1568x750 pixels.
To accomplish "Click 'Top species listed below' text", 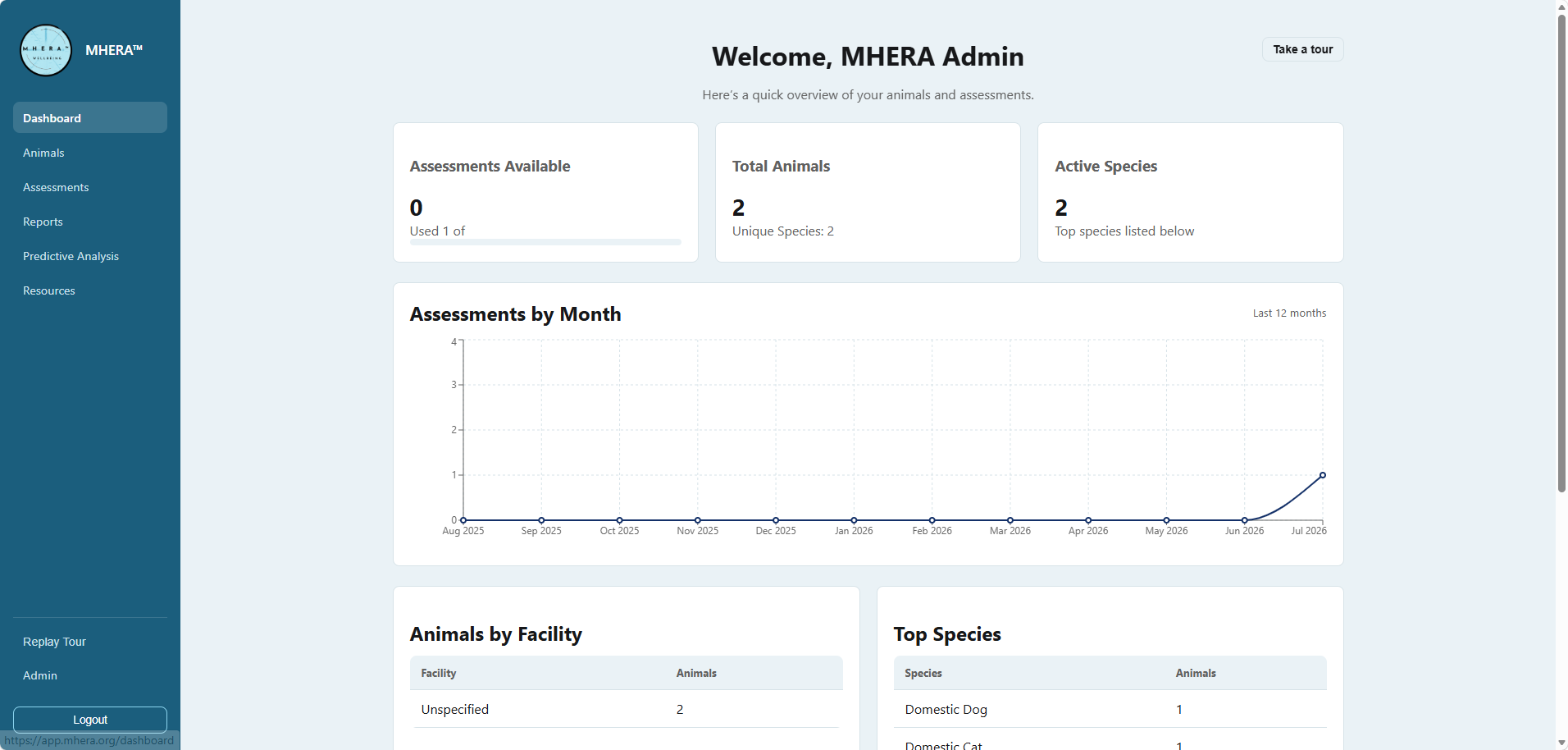I will point(1124,231).
